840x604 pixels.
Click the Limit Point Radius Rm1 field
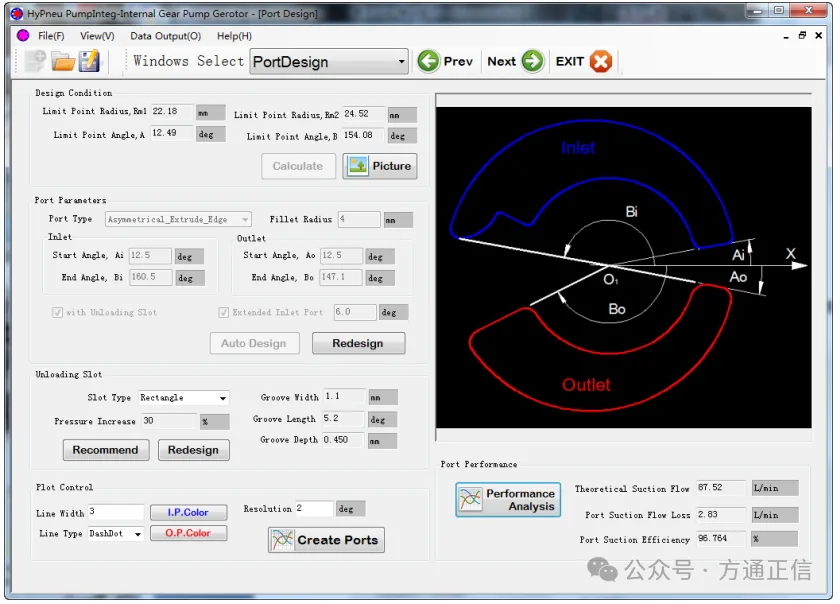point(171,111)
